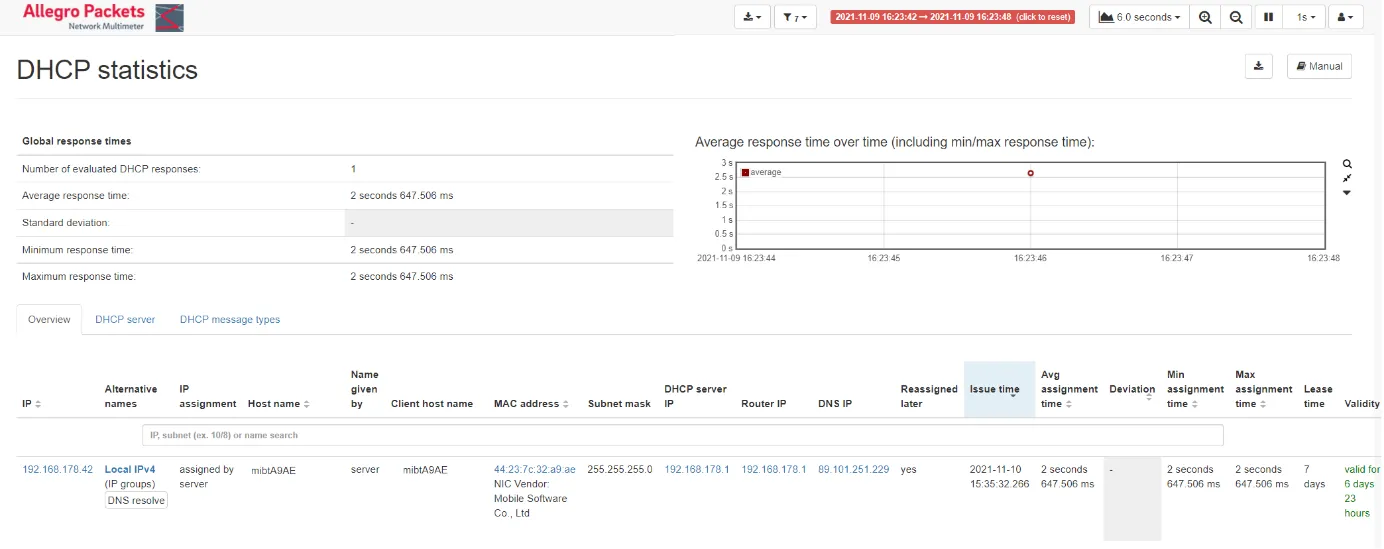Click the zoom out magnifier icon
This screenshot has width=1384, height=549.
1237,17
